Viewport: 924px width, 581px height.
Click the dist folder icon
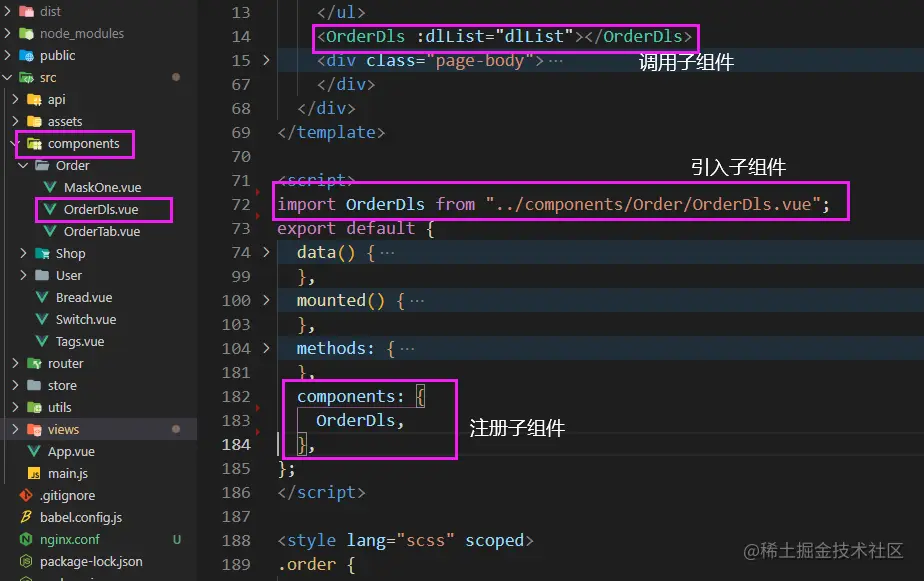[27, 11]
